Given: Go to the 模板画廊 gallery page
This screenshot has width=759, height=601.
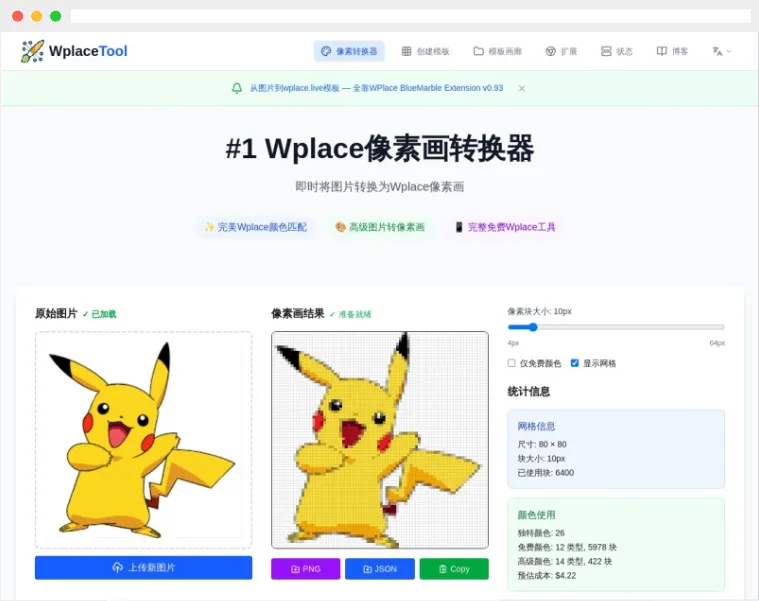Looking at the screenshot, I should click(x=498, y=51).
